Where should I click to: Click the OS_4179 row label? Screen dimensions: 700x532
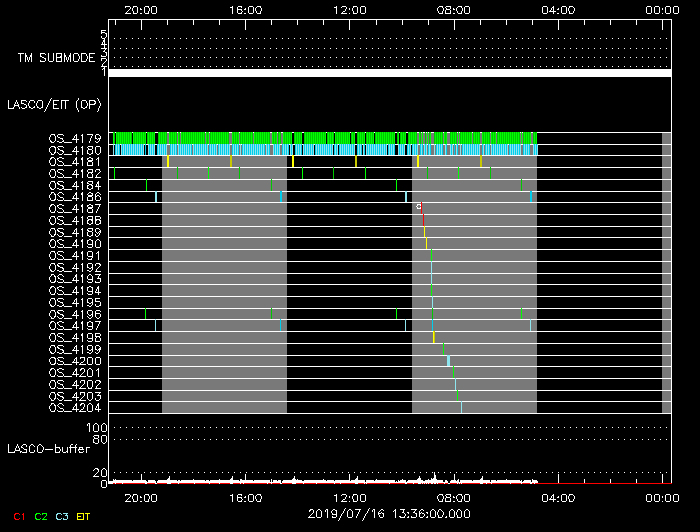[74, 138]
